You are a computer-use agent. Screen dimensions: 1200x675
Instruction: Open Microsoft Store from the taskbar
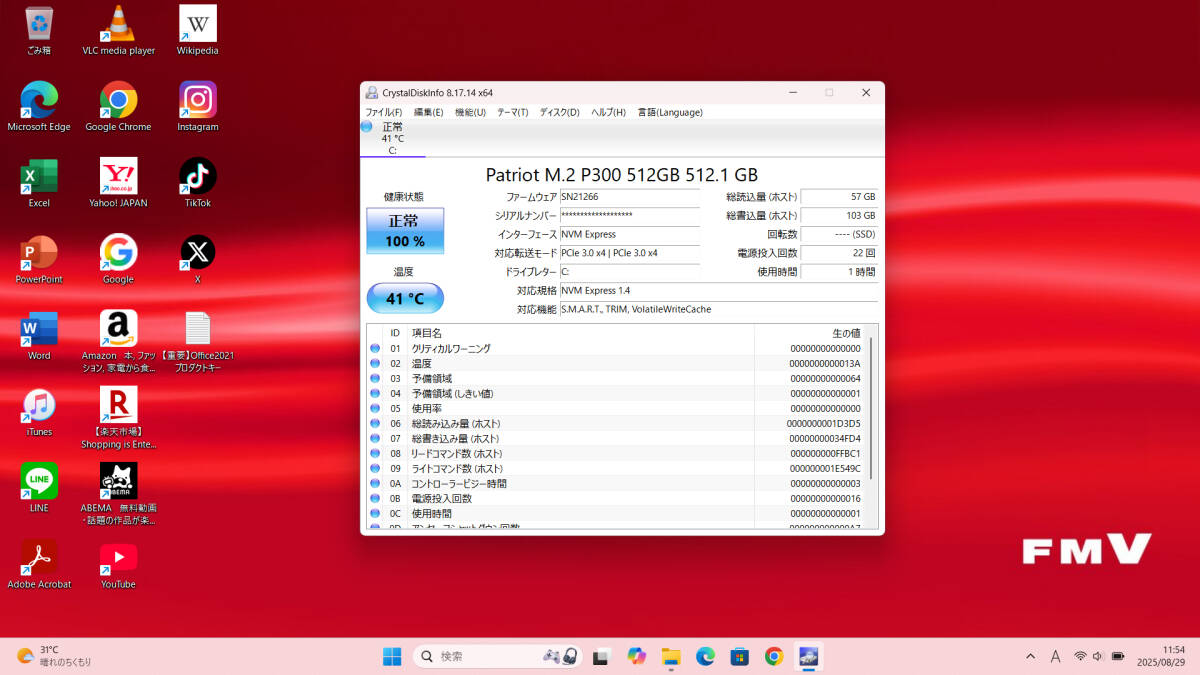pos(739,656)
